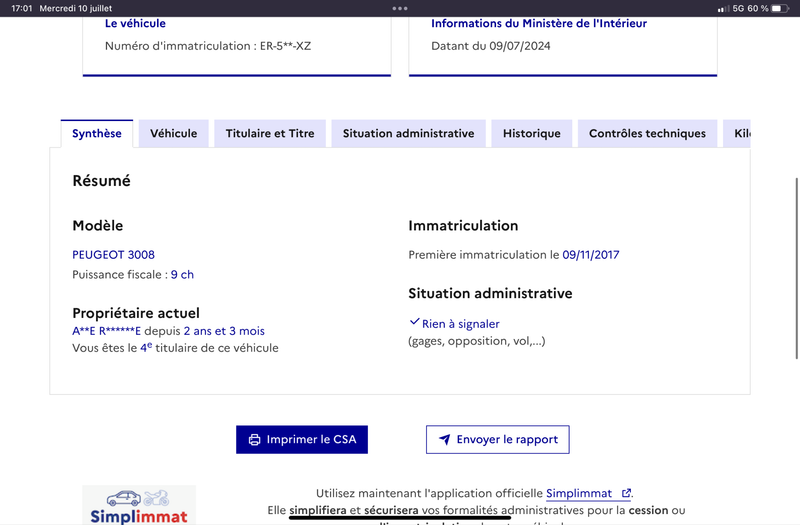Tap the battery status icon
This screenshot has height=525, width=800.
780,8
